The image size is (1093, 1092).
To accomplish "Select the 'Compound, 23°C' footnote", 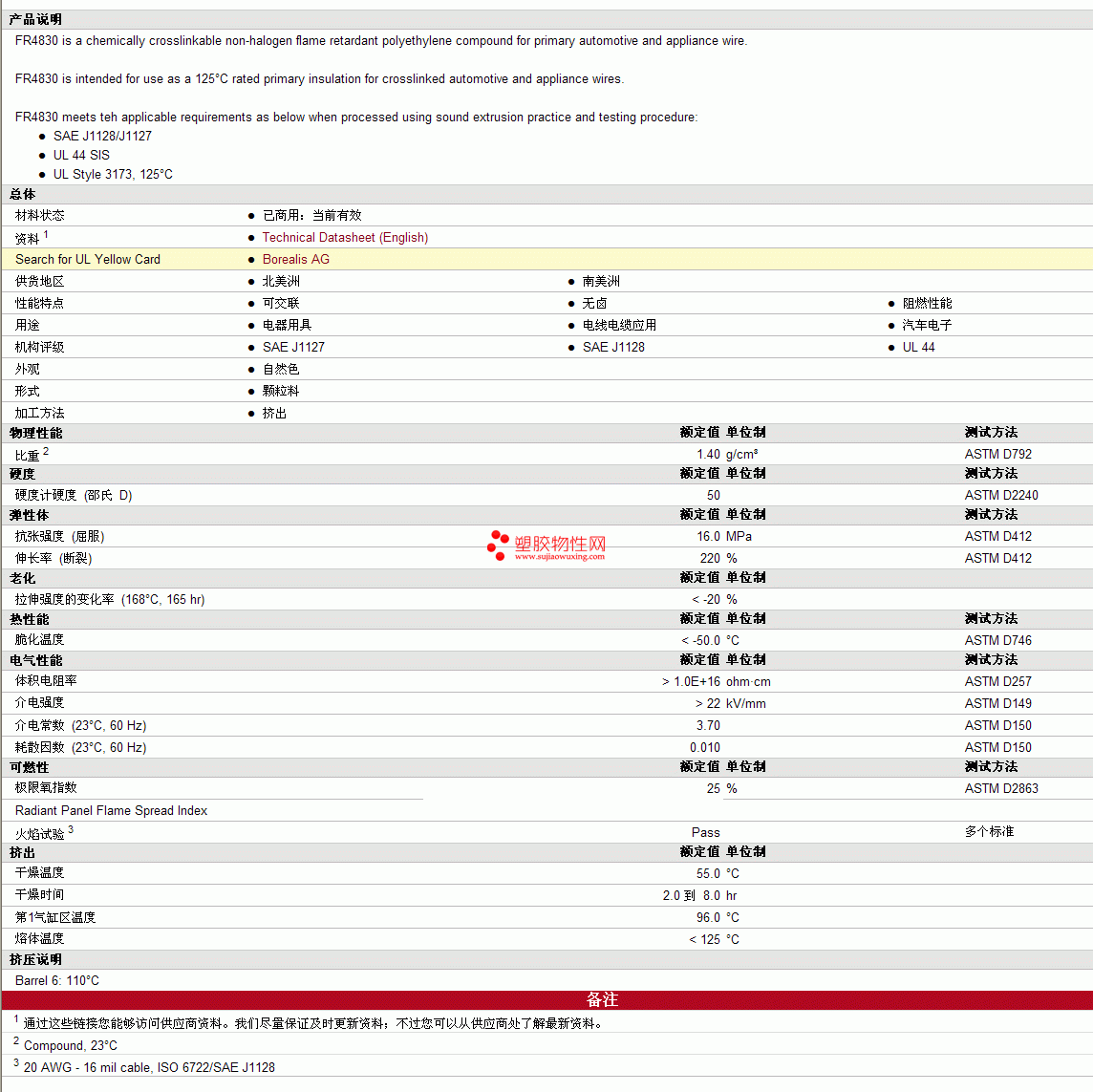I will click(x=71, y=1045).
